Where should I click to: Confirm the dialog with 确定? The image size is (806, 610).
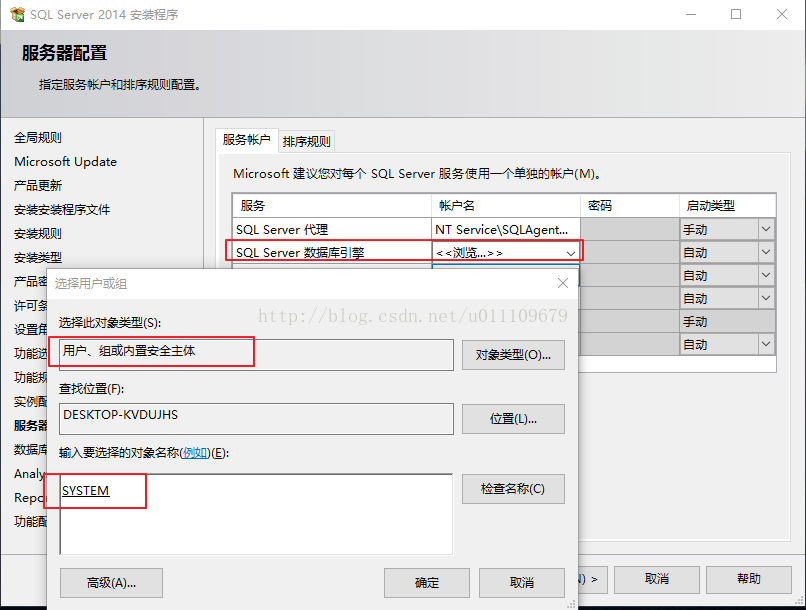click(427, 583)
